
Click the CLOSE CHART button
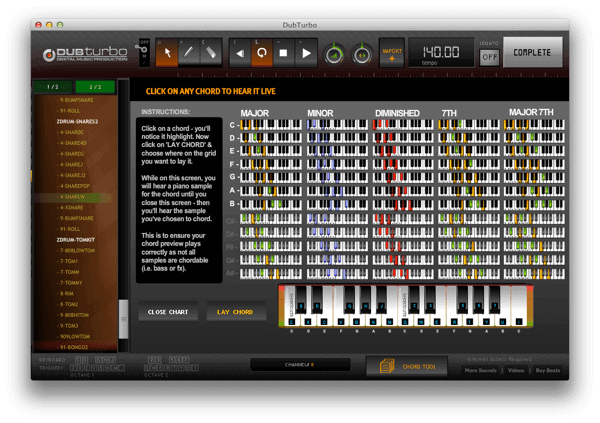coord(168,312)
